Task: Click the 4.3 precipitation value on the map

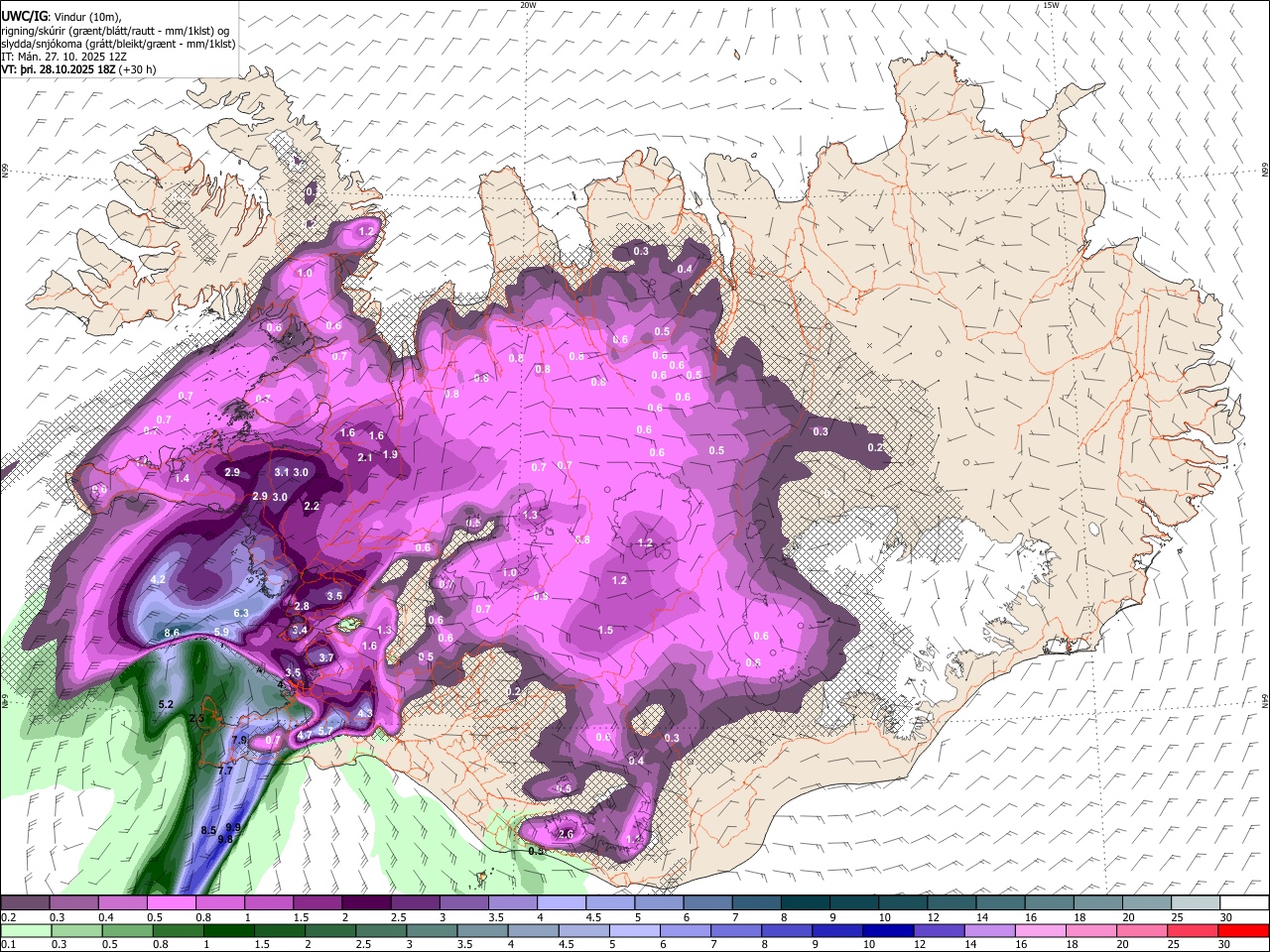Action: point(364,713)
